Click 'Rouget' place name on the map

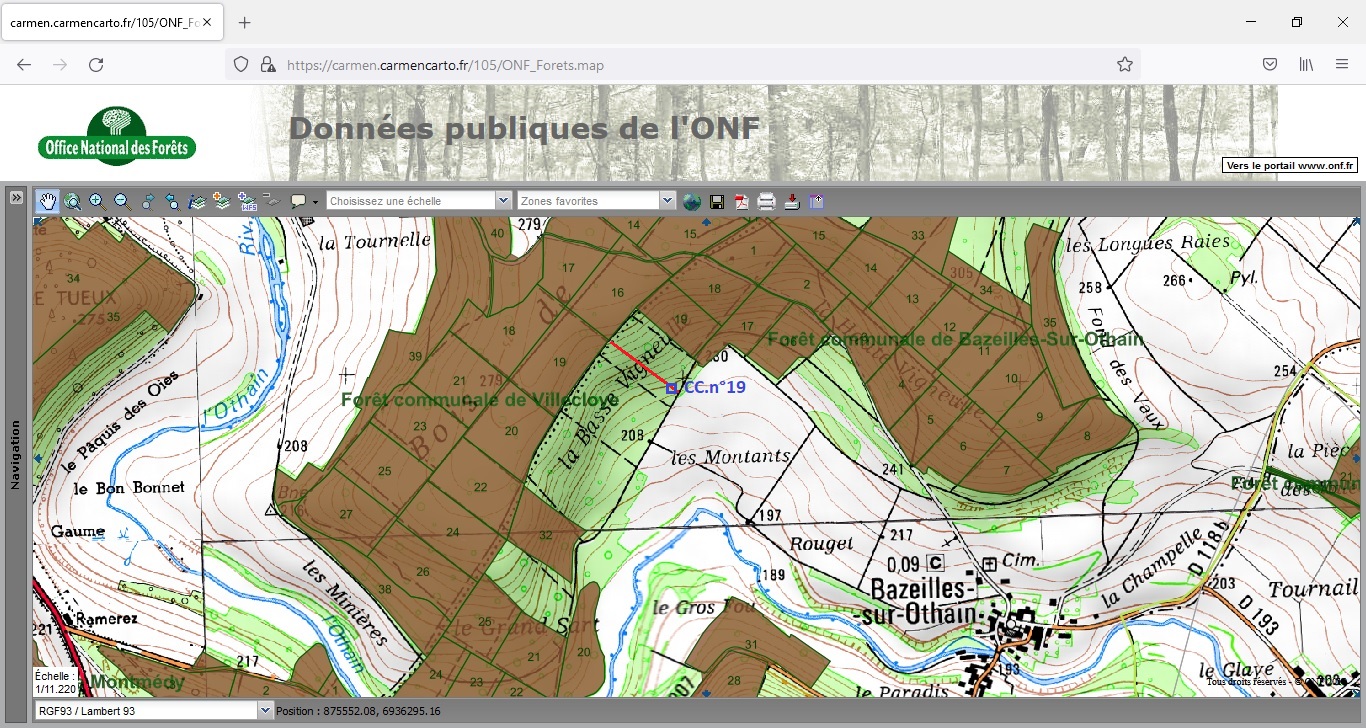click(822, 543)
